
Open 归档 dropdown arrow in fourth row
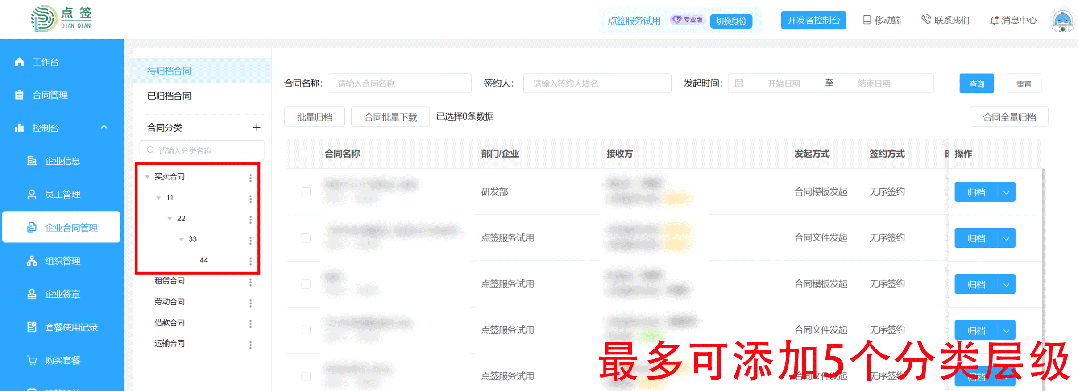click(x=1006, y=331)
